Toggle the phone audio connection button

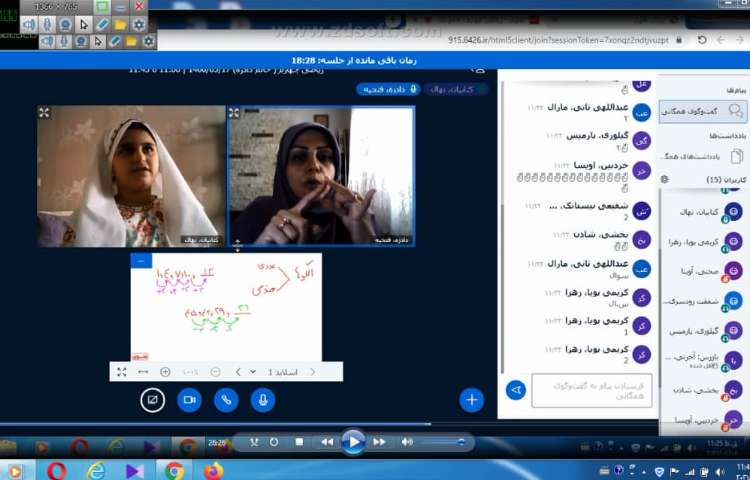click(x=226, y=400)
